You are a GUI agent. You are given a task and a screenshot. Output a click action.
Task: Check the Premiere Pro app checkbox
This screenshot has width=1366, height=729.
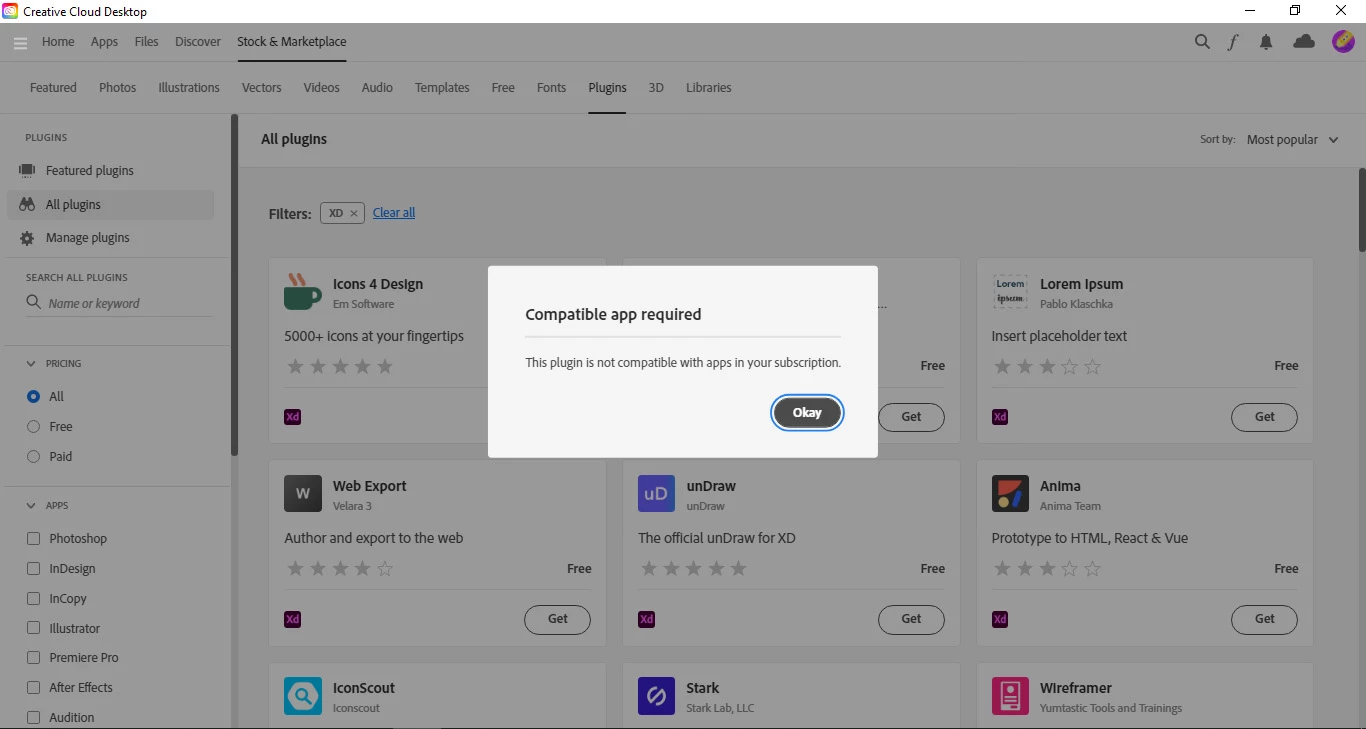coord(34,658)
